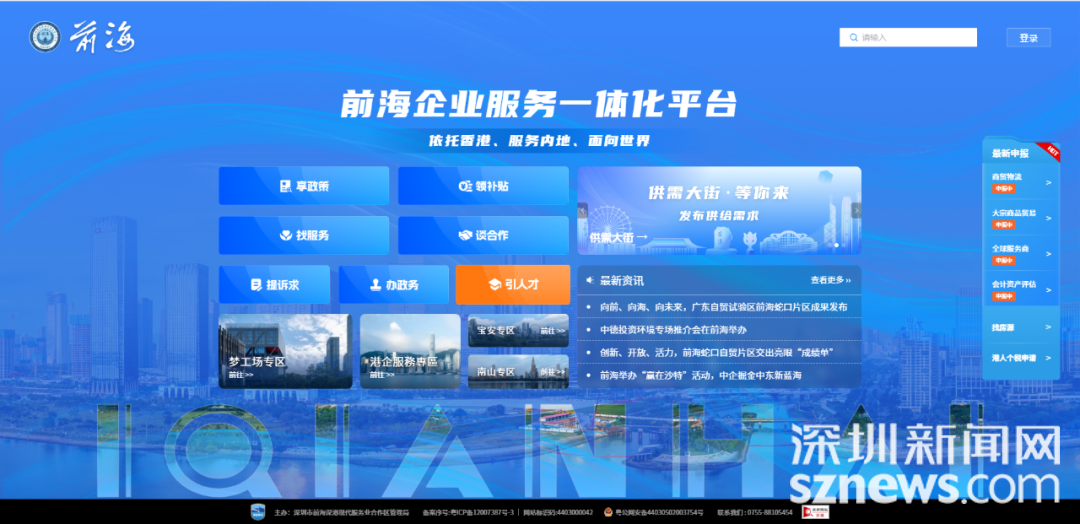Click 查看更多 link in 最新资讯
Image resolution: width=1080 pixels, height=524 pixels.
click(x=830, y=281)
